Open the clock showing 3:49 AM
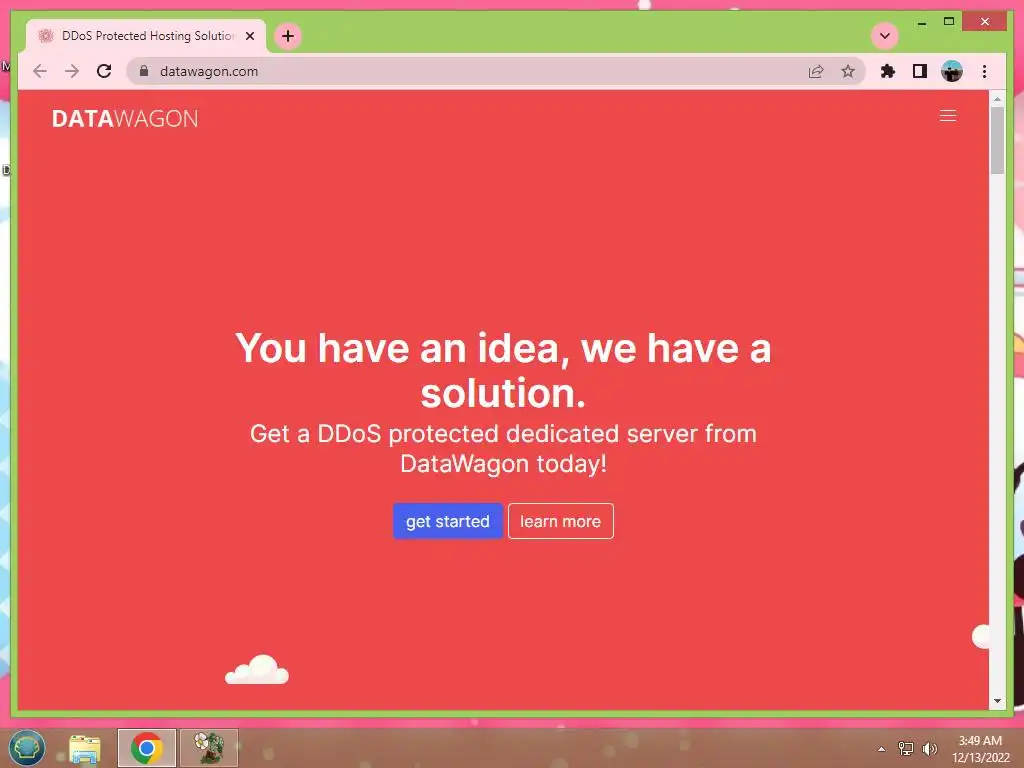Image resolution: width=1024 pixels, height=768 pixels. click(980, 748)
